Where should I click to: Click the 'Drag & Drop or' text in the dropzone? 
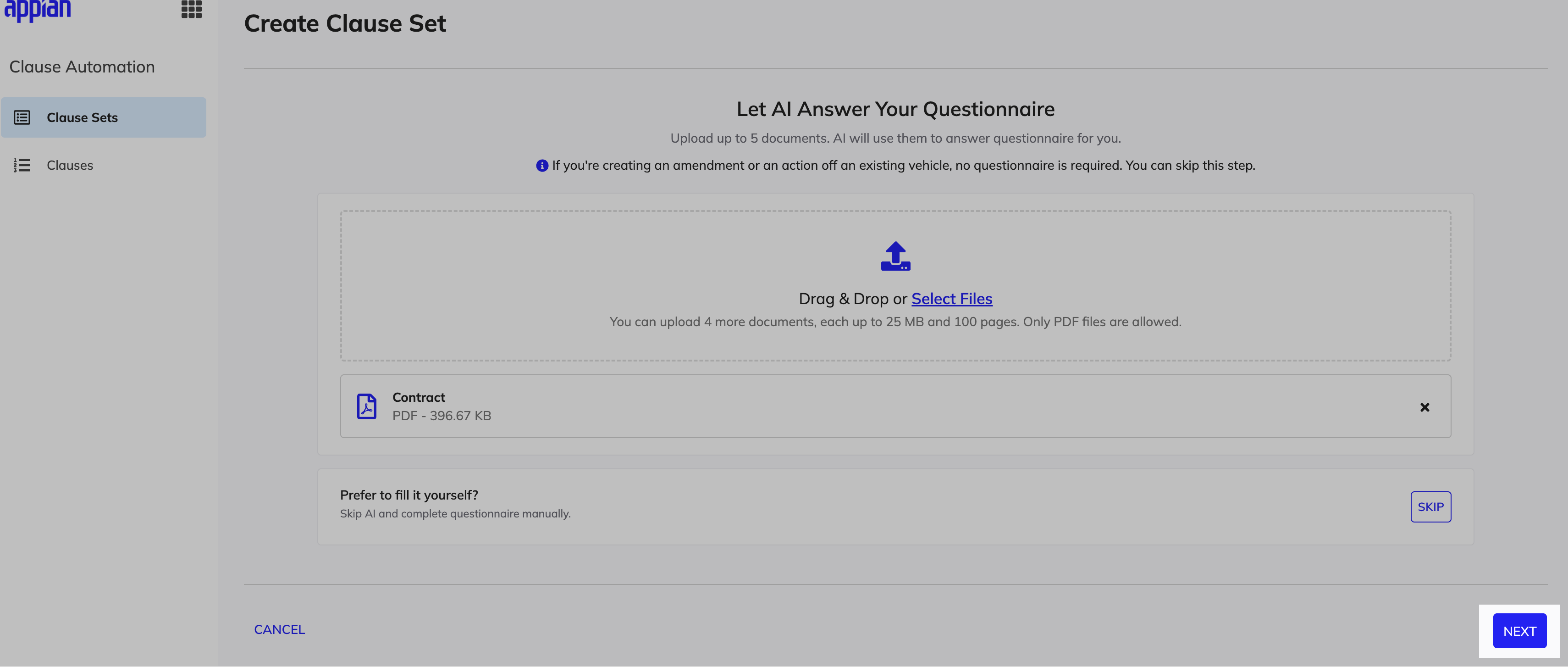point(853,299)
